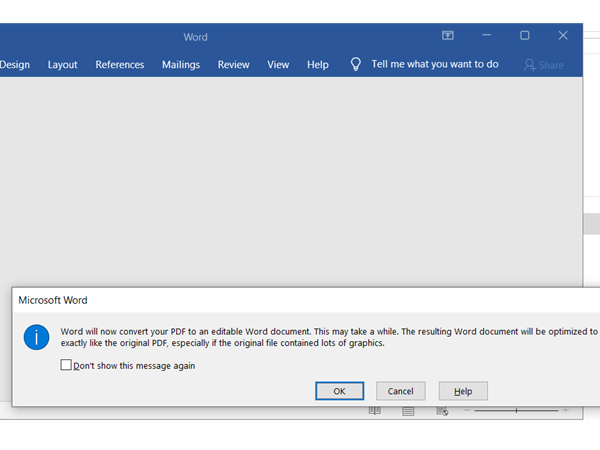
Task: Switch to Read Mode view icon
Action: (x=375, y=411)
